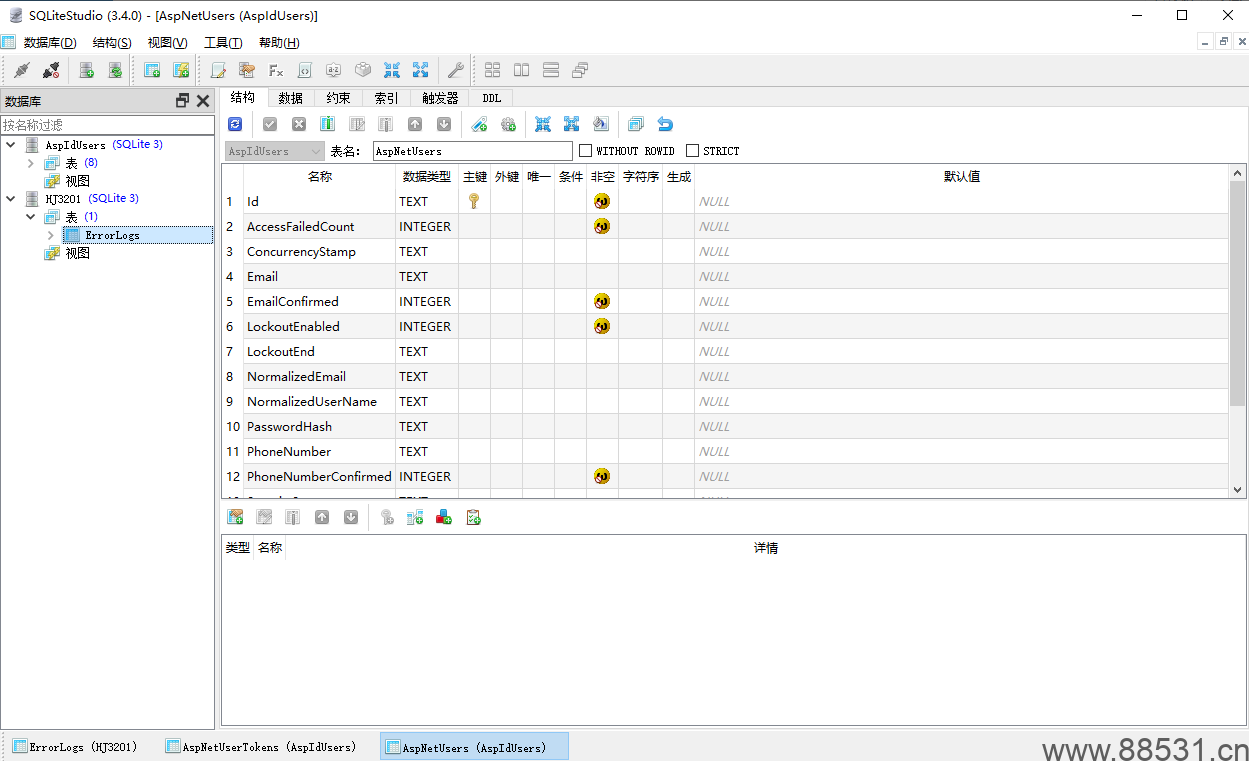Open the 视图 menu

tap(167, 42)
